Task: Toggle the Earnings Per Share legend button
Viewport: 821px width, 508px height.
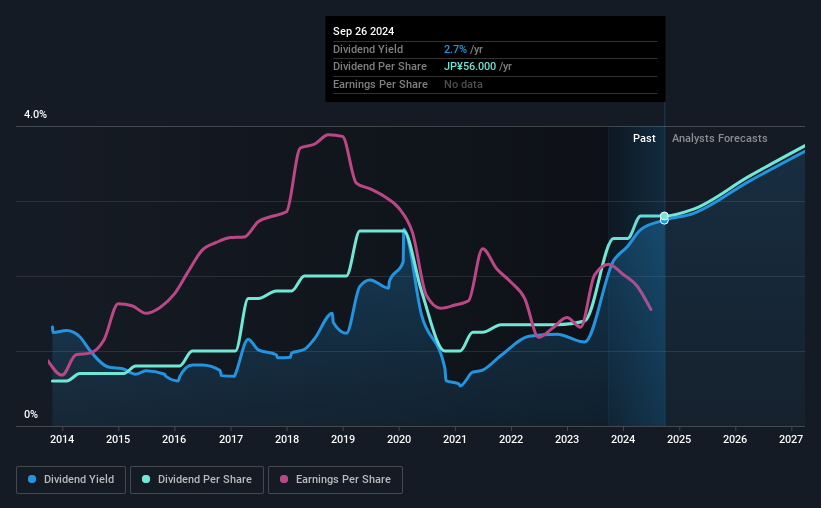Action: [335, 480]
